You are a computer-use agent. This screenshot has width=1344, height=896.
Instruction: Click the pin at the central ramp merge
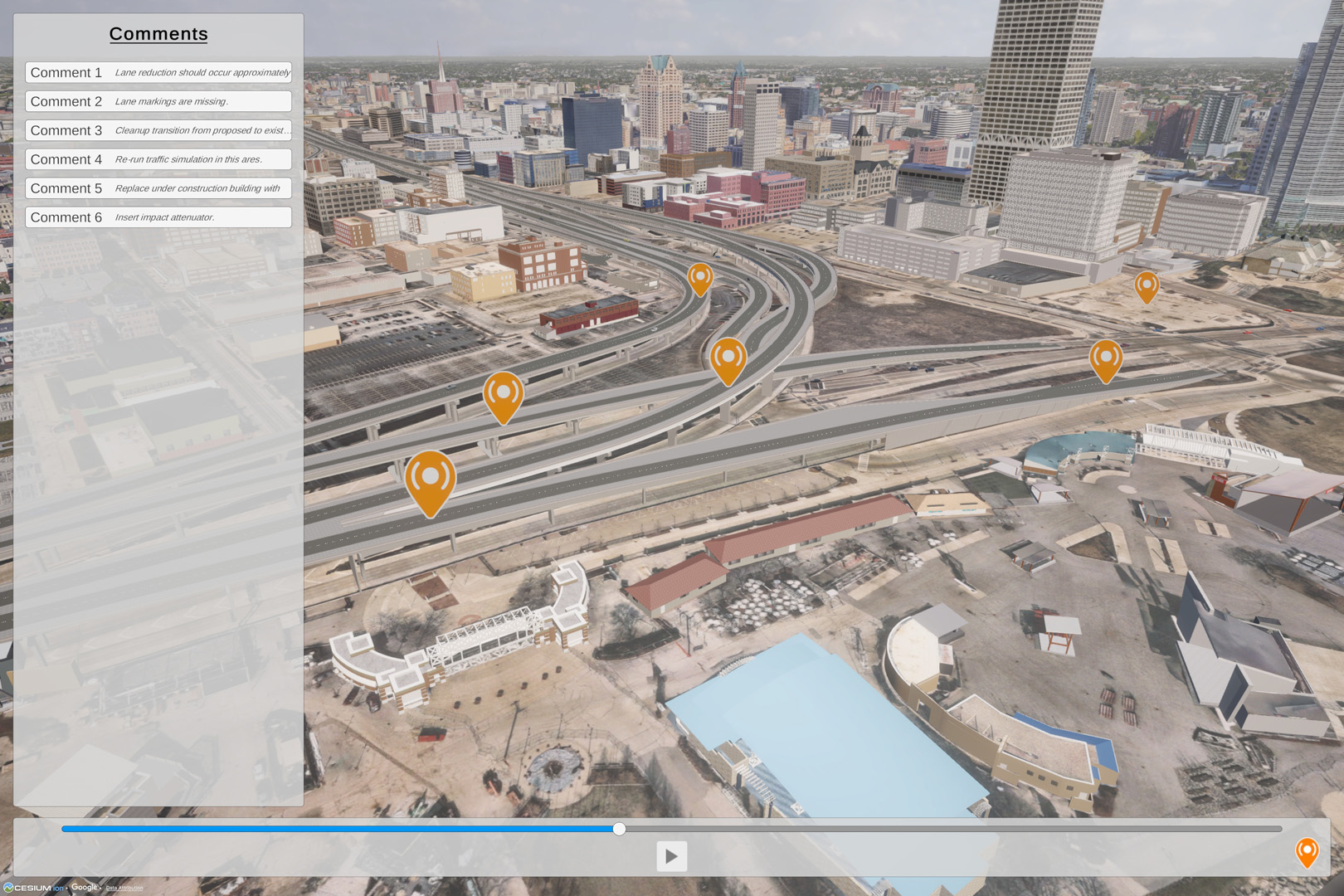point(728,359)
